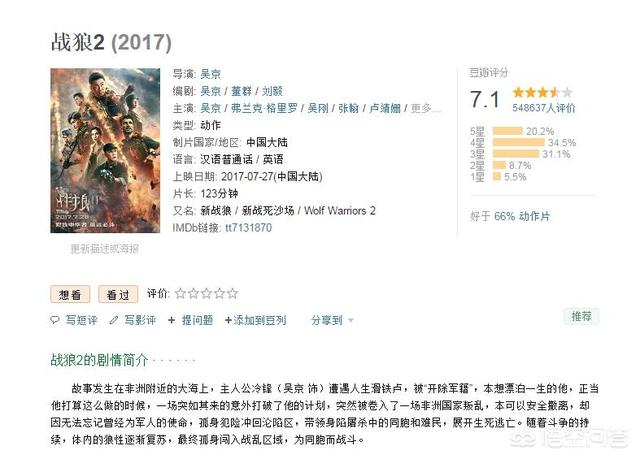Image resolution: width=640 pixels, height=459 pixels.
Task: Click the 写影评 pencil icon
Action: pyautogui.click(x=116, y=320)
